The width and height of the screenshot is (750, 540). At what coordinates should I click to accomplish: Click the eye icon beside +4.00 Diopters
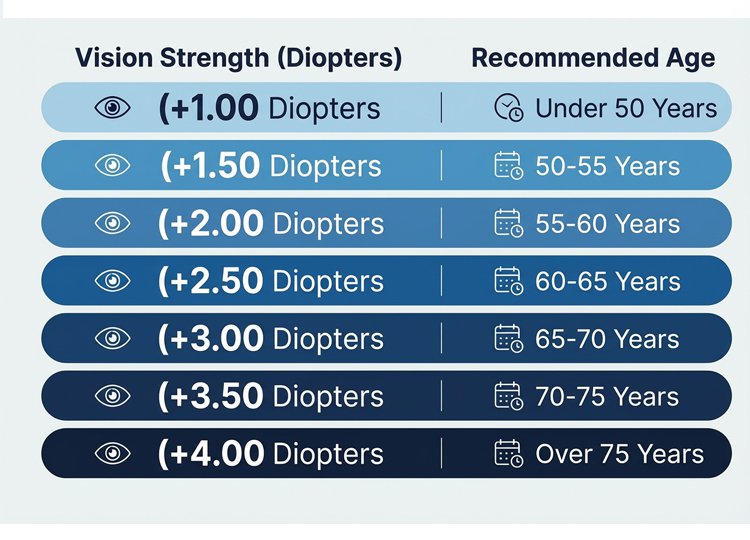[113, 453]
